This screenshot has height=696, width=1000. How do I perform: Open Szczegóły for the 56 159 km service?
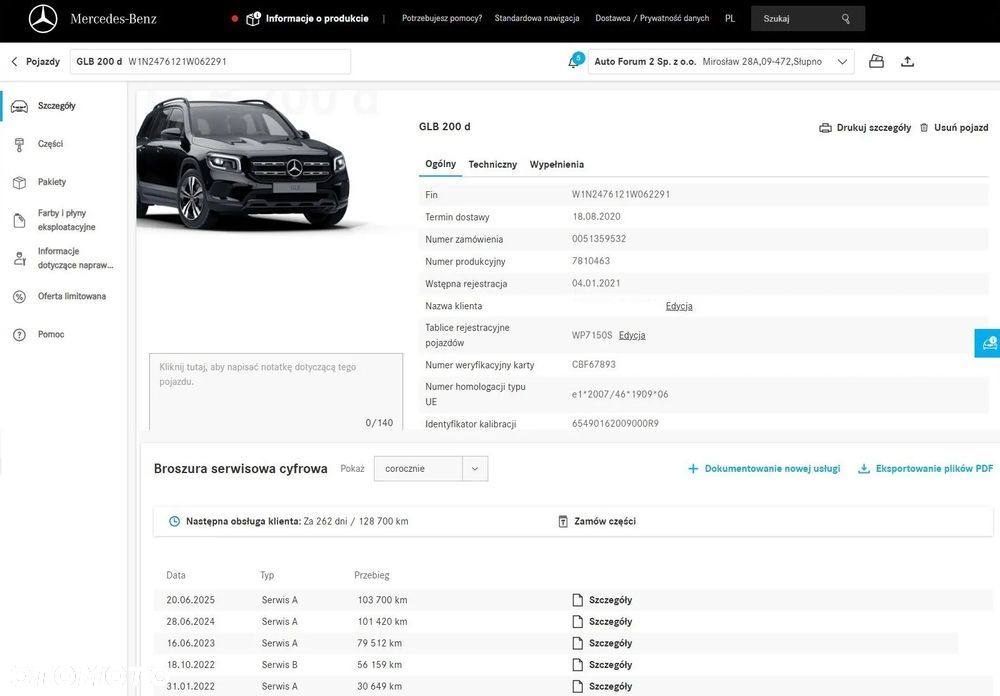610,665
